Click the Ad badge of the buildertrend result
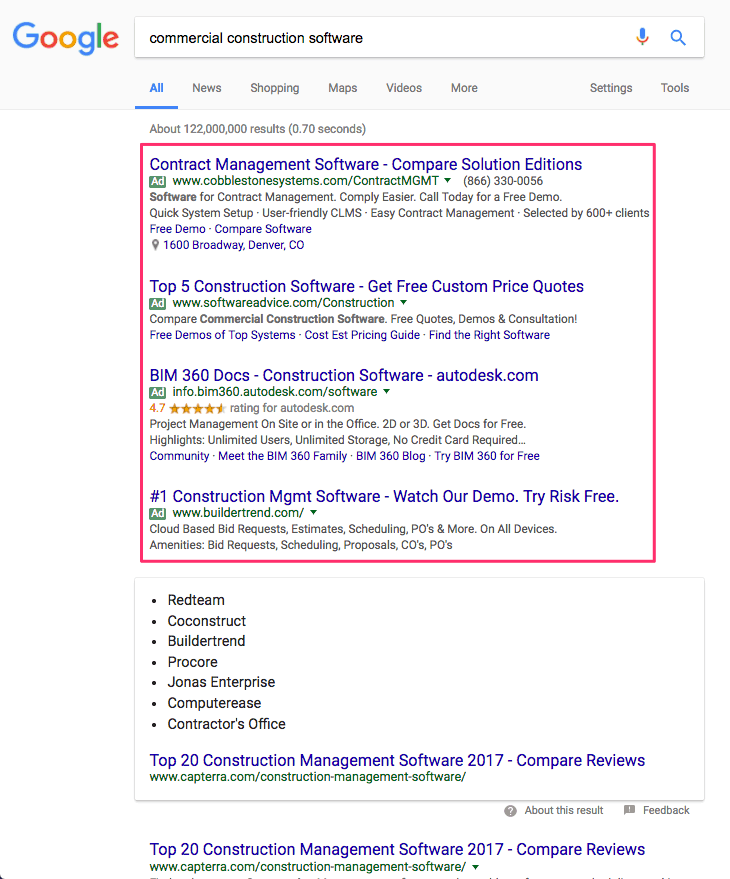Image resolution: width=730 pixels, height=879 pixels. pyautogui.click(x=158, y=513)
